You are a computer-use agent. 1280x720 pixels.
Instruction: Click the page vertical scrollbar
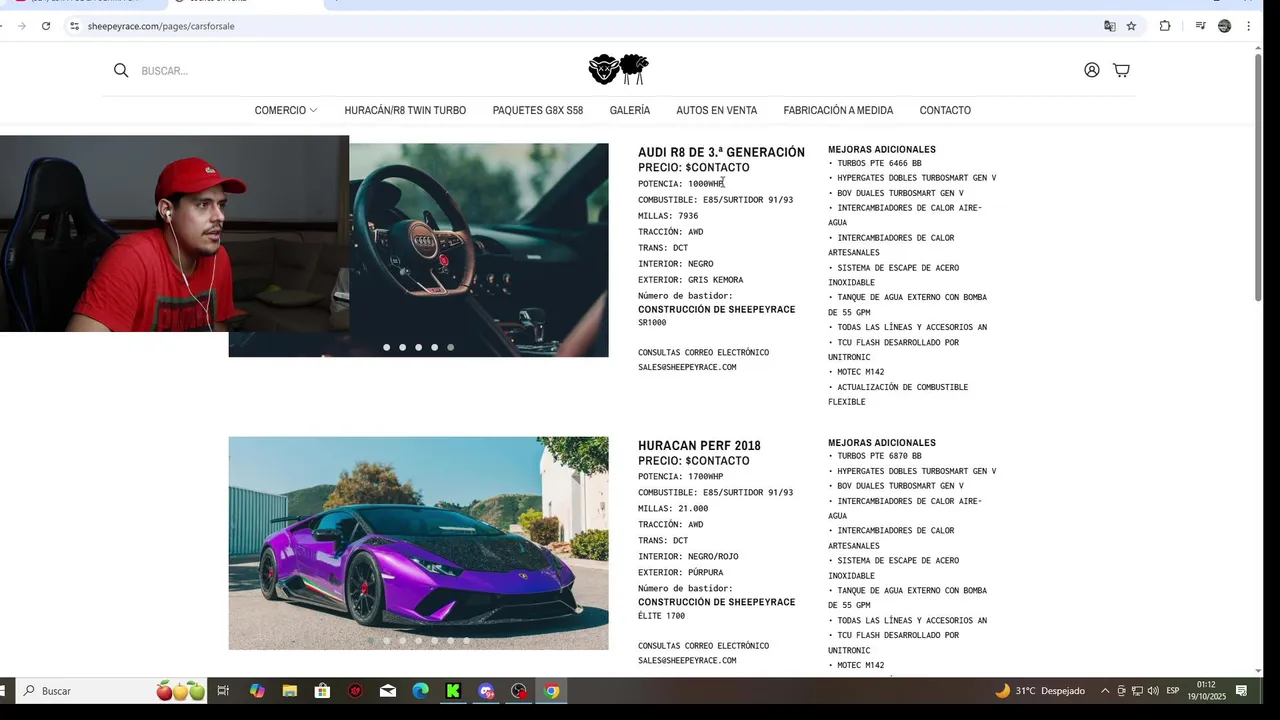[x=1258, y=176]
